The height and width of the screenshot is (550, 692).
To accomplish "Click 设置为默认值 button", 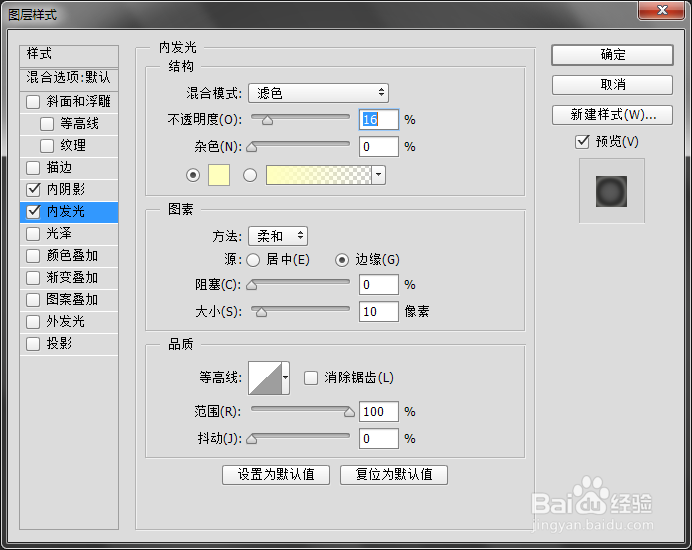I will coord(276,475).
